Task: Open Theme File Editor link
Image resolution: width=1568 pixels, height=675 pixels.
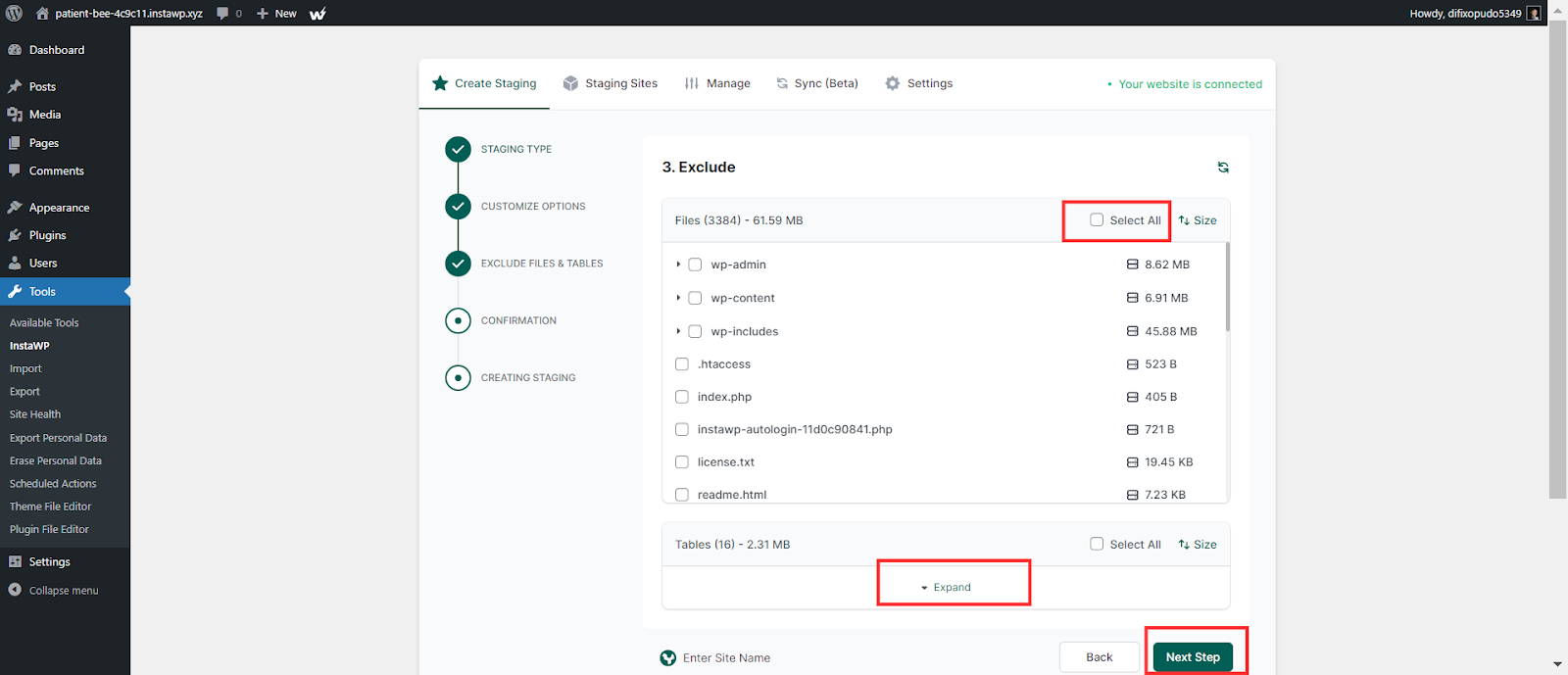Action: point(50,506)
